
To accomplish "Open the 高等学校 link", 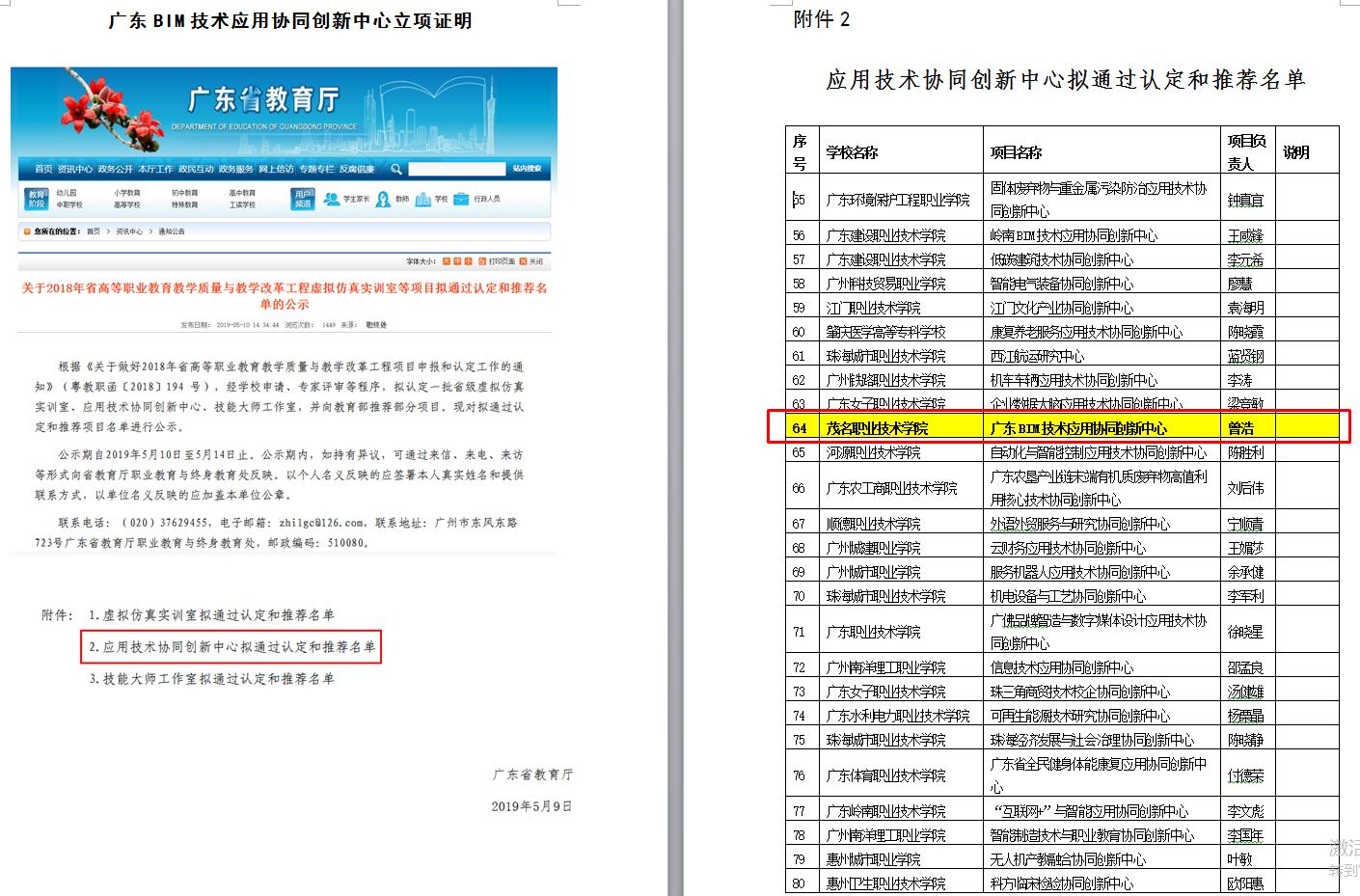I will [x=127, y=205].
